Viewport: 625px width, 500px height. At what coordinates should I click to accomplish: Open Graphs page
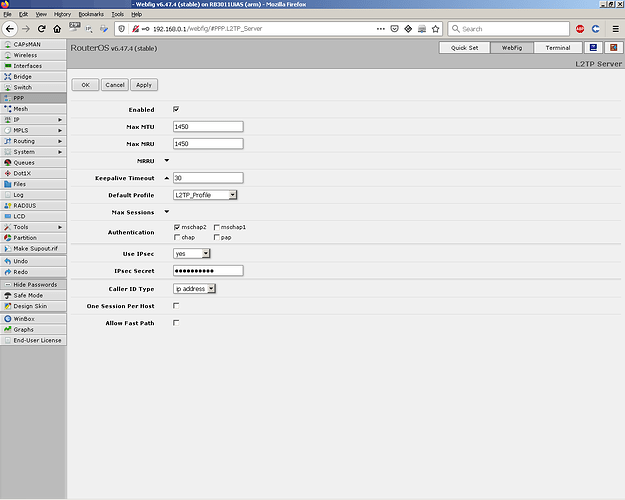(x=33, y=330)
